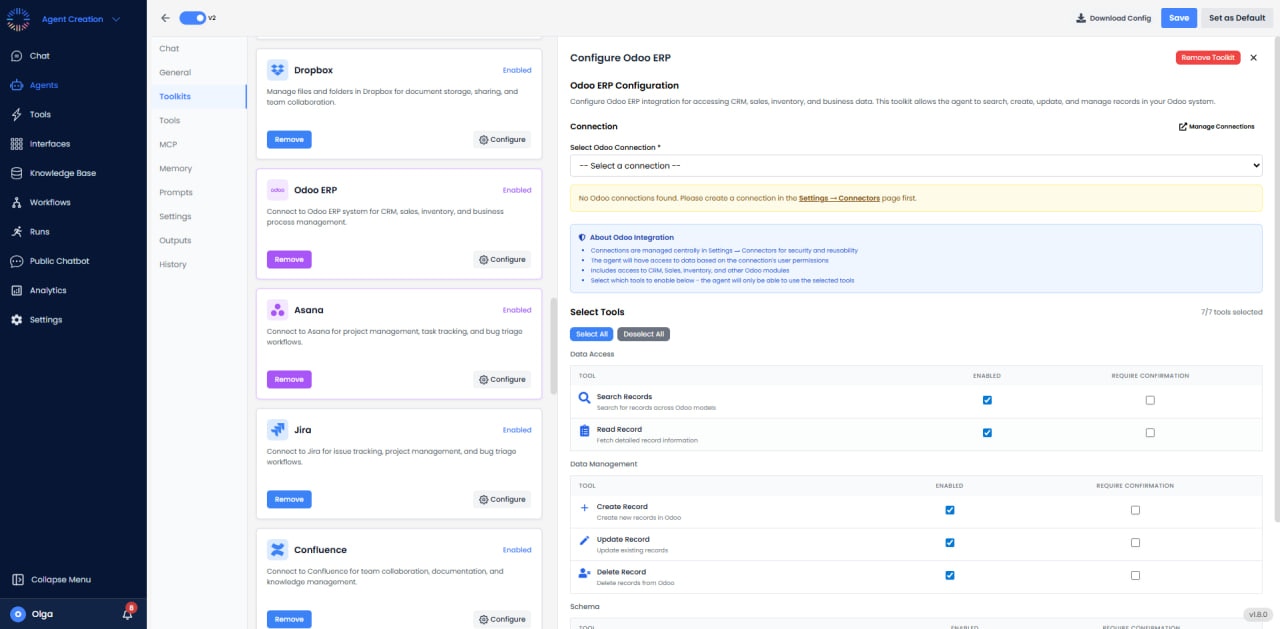Screen dimensions: 1280x629
Task: Open the Prompts section
Action: (x=175, y=192)
